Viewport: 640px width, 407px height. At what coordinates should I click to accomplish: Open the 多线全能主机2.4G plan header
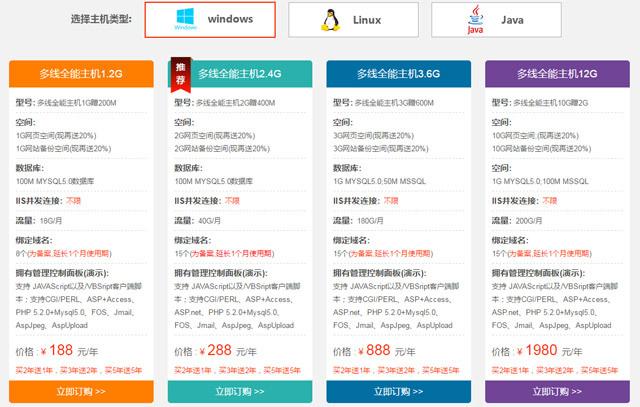240,74
